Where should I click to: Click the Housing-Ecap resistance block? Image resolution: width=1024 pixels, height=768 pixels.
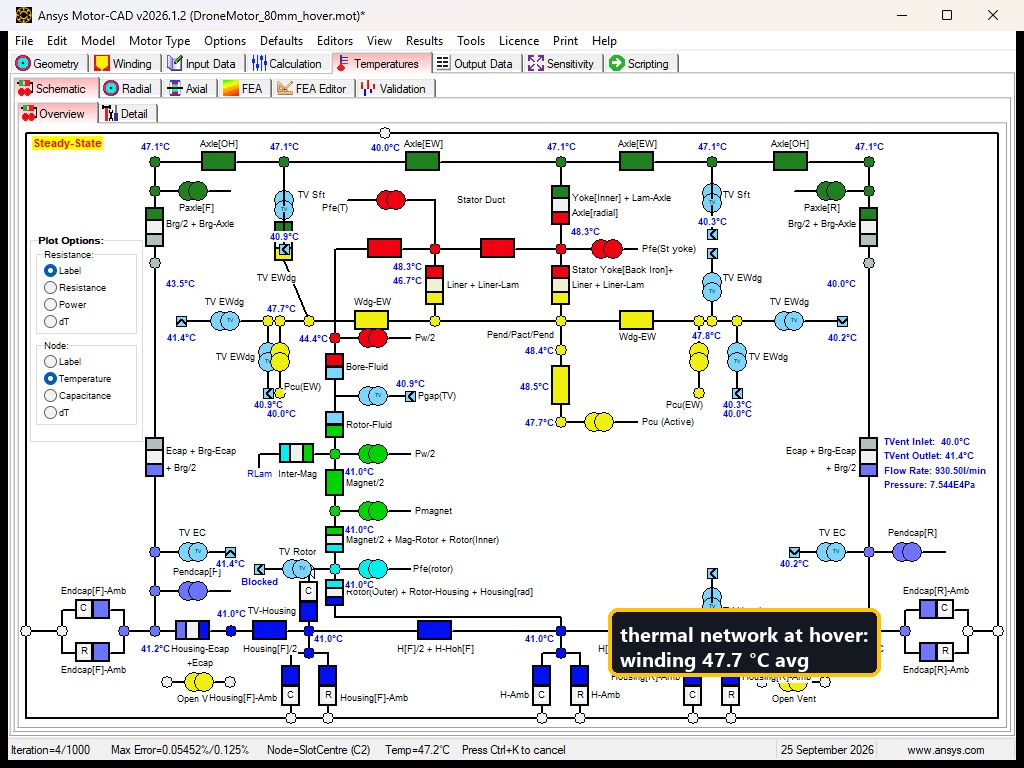pos(193,630)
